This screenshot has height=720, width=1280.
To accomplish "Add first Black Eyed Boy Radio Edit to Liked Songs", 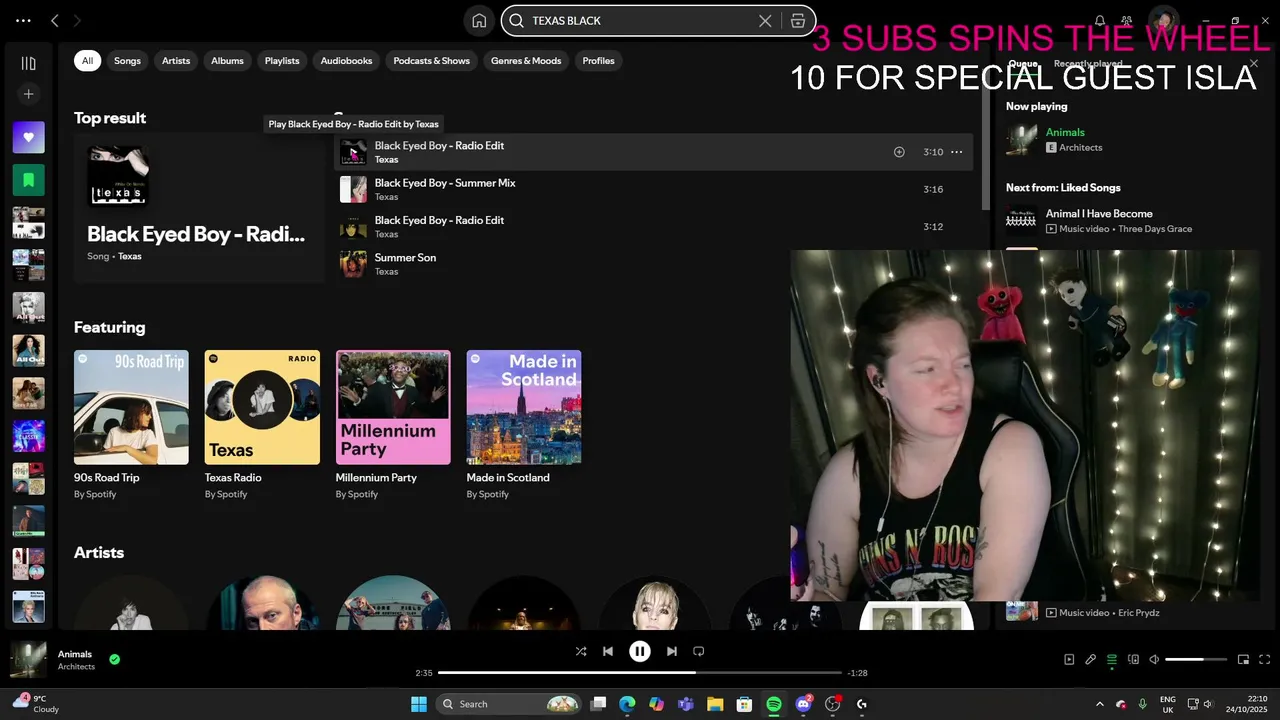I will click(x=899, y=152).
